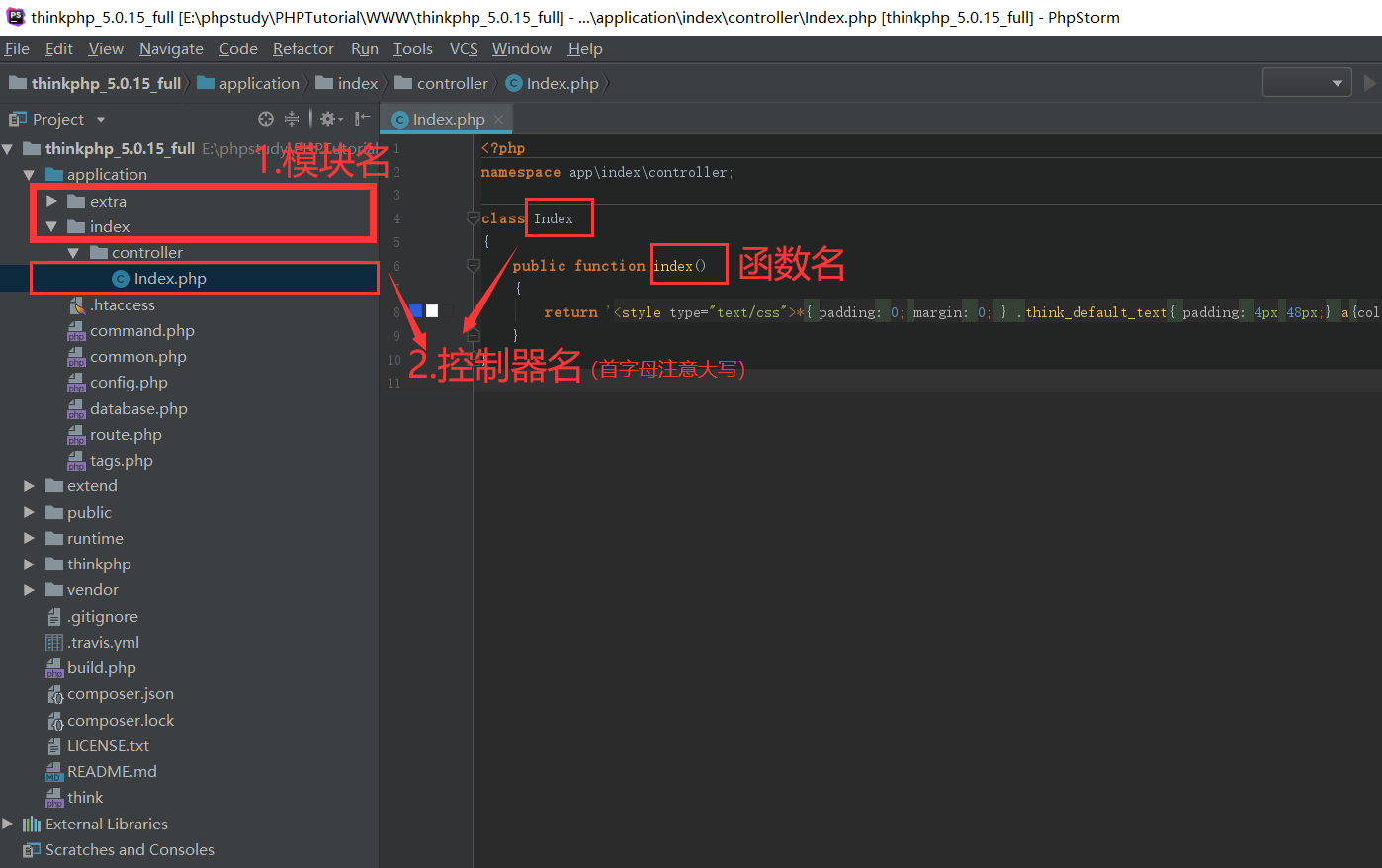Click the blue color gutter swatch on line 8
Viewport: 1382px width, 868px height.
pyautogui.click(x=416, y=310)
